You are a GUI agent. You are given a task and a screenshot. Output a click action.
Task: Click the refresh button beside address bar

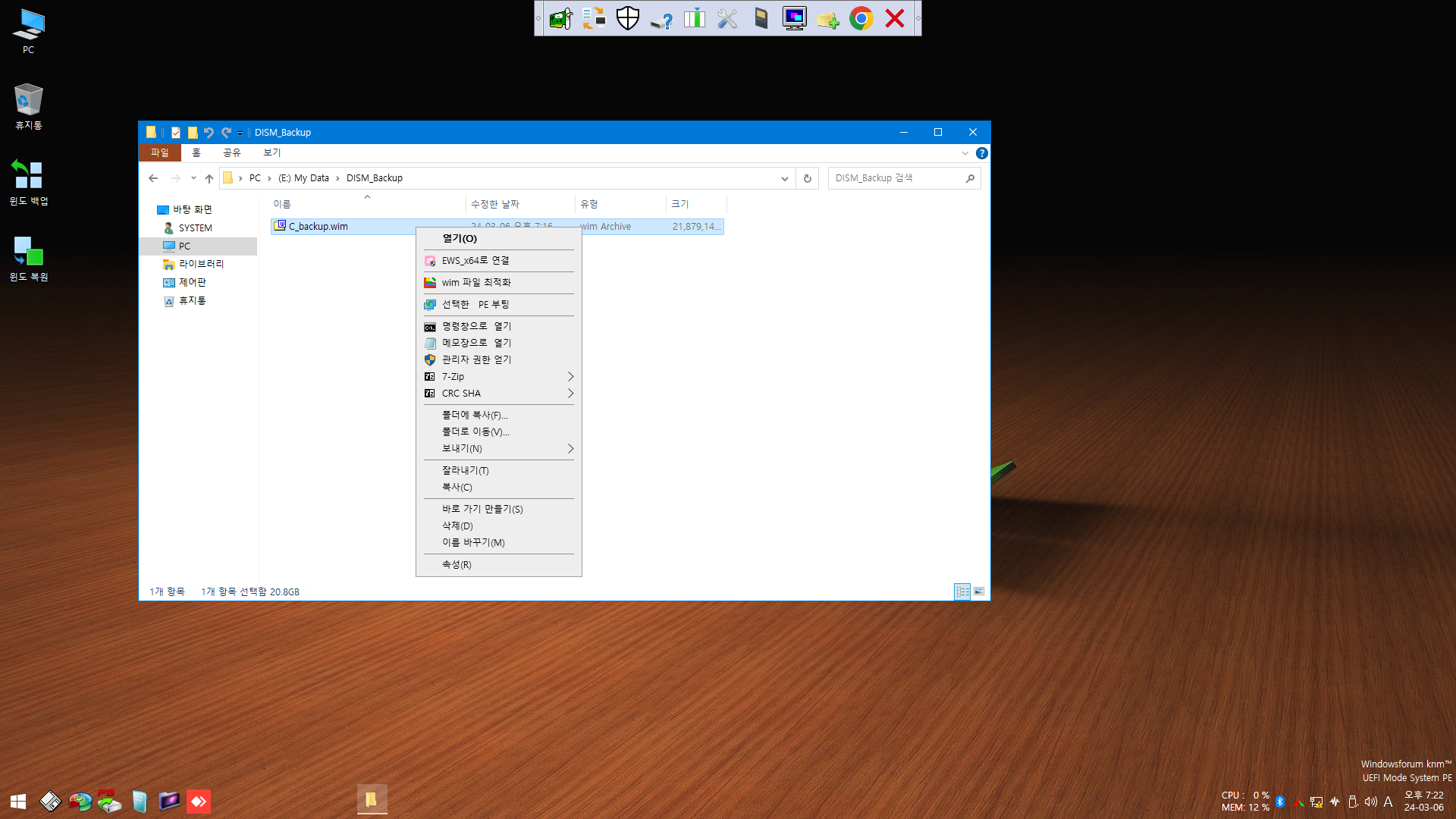(x=807, y=178)
